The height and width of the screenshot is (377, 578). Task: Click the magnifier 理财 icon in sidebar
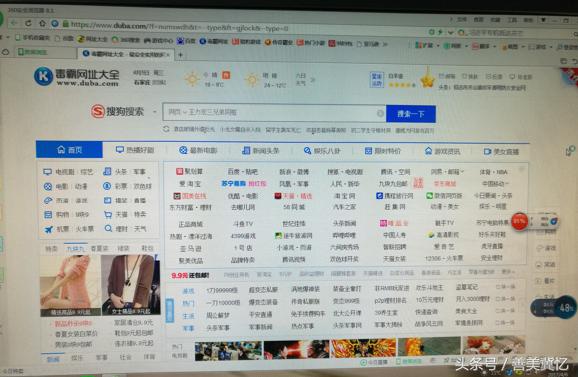108,229
